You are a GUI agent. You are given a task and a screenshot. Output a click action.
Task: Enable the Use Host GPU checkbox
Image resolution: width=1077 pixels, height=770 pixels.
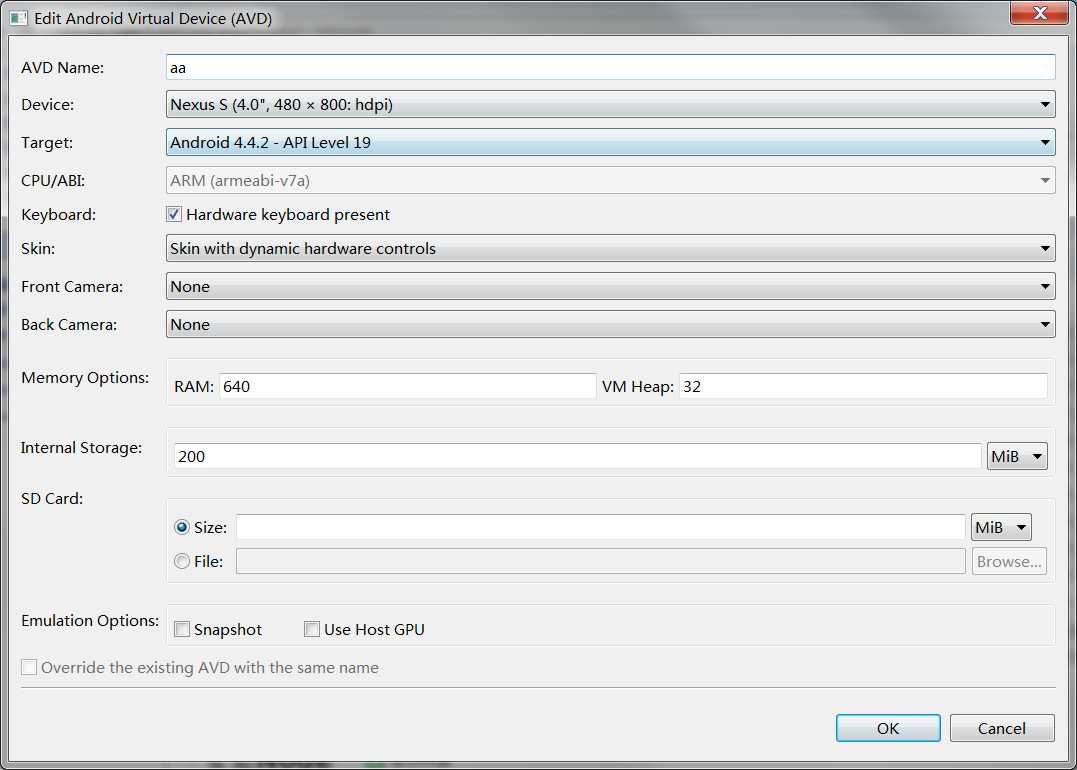click(312, 629)
